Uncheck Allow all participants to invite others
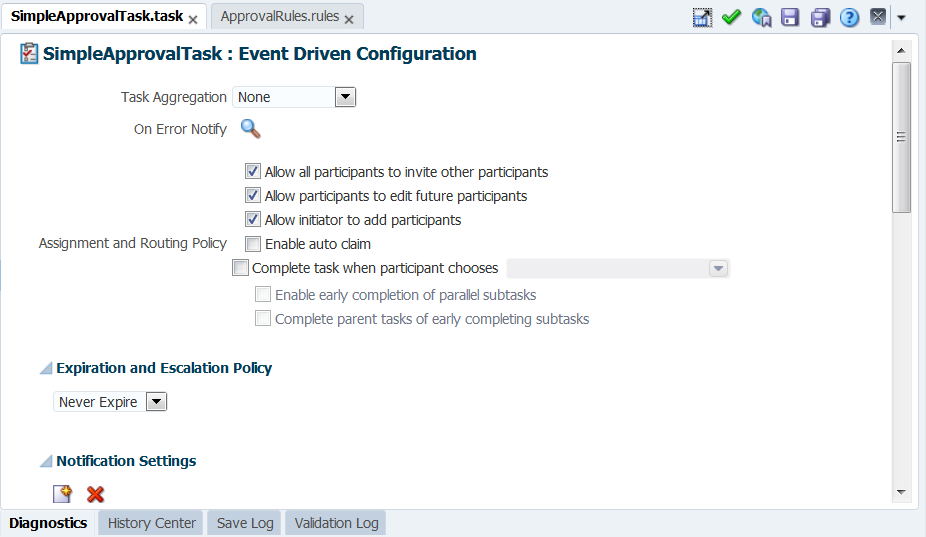 [253, 171]
